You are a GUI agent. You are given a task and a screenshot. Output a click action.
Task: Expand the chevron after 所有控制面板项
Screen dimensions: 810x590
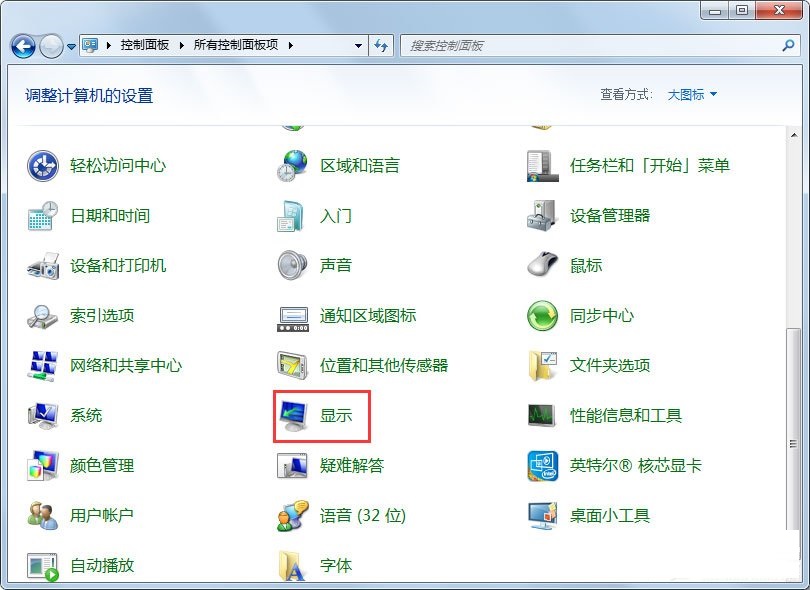(290, 45)
